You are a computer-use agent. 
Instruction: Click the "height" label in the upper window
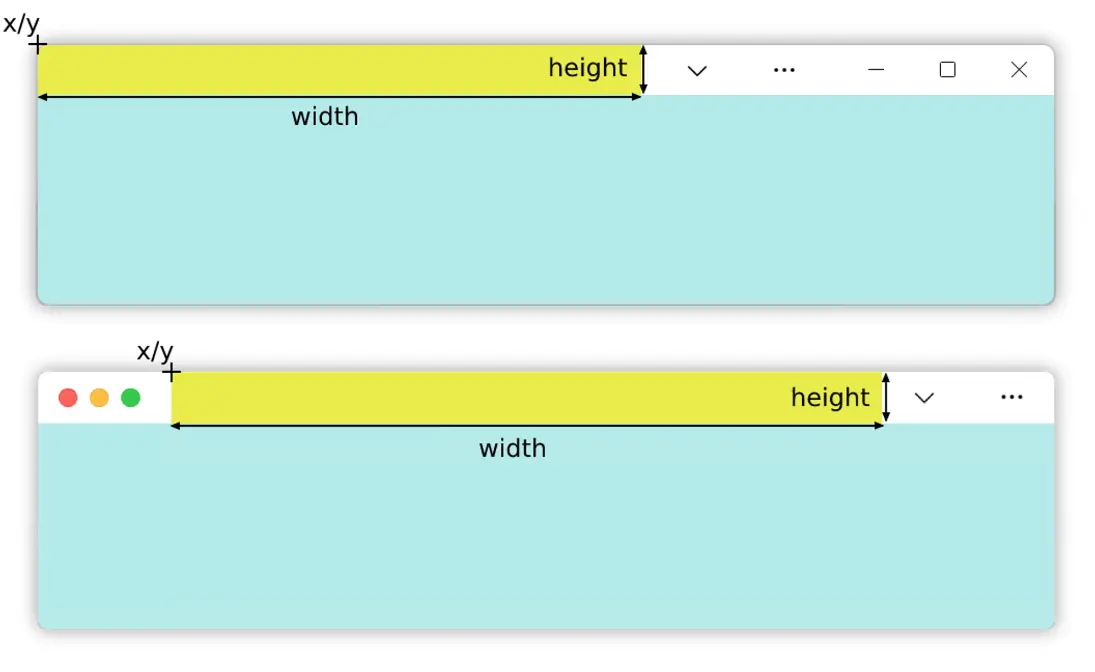[587, 68]
